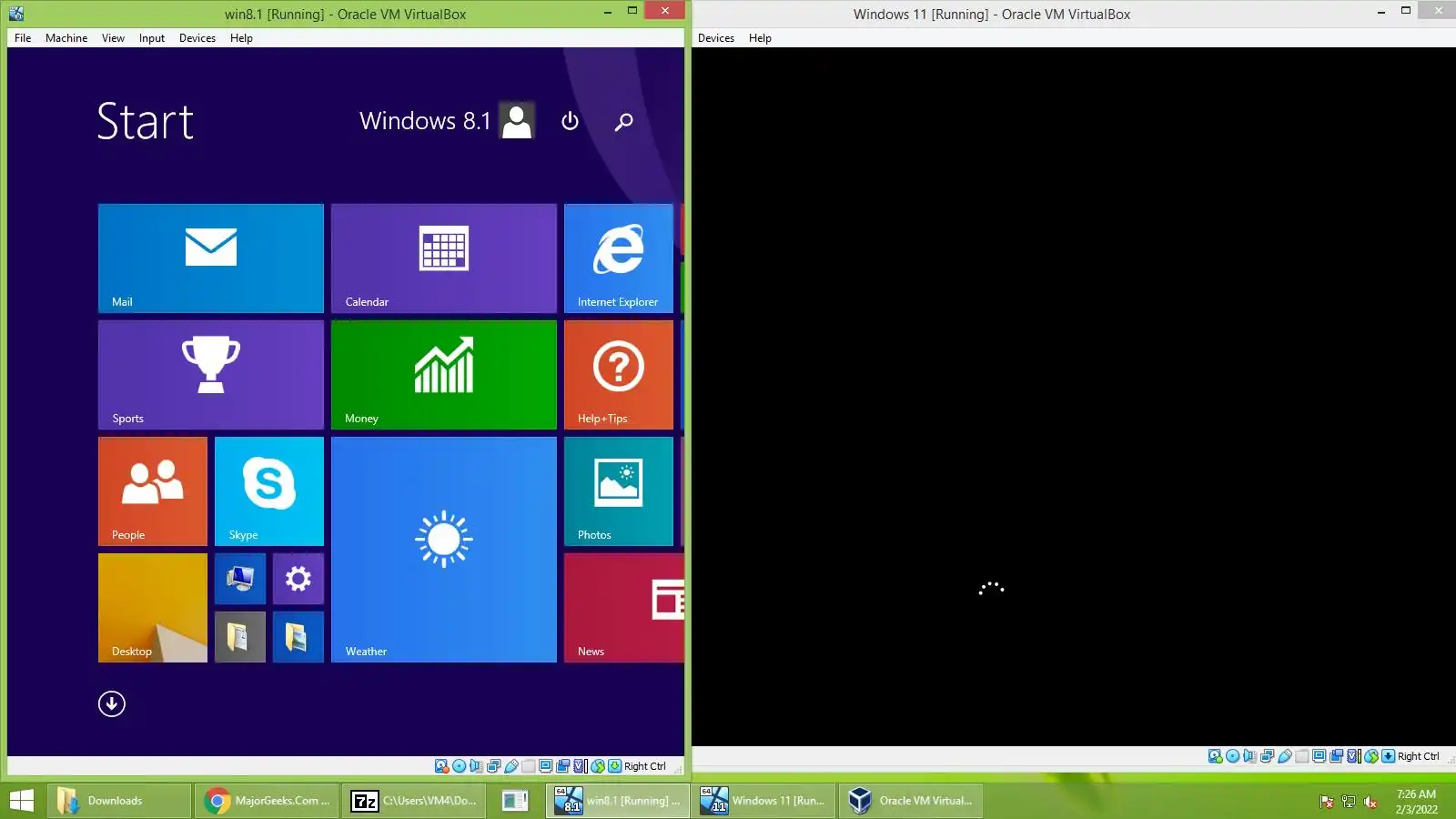The image size is (1456, 819).
Task: Switch to Windows 11 VM taskbar button
Action: [764, 801]
